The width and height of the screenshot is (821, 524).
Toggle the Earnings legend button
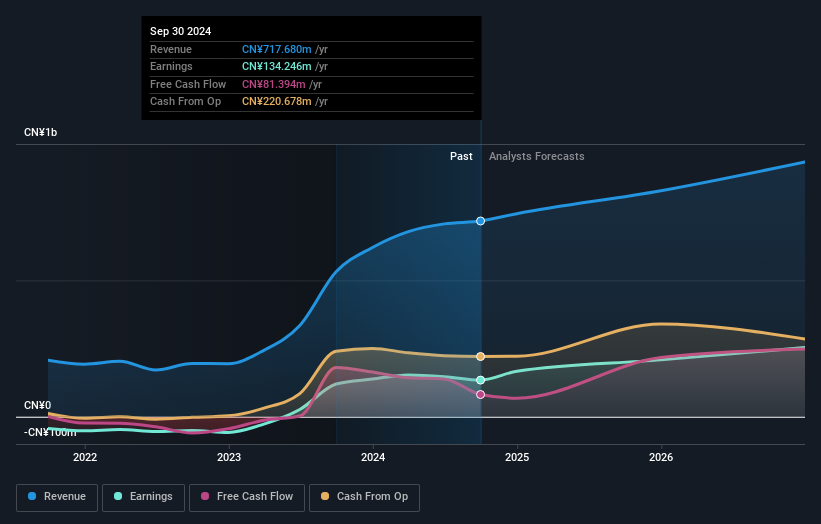[x=143, y=497]
